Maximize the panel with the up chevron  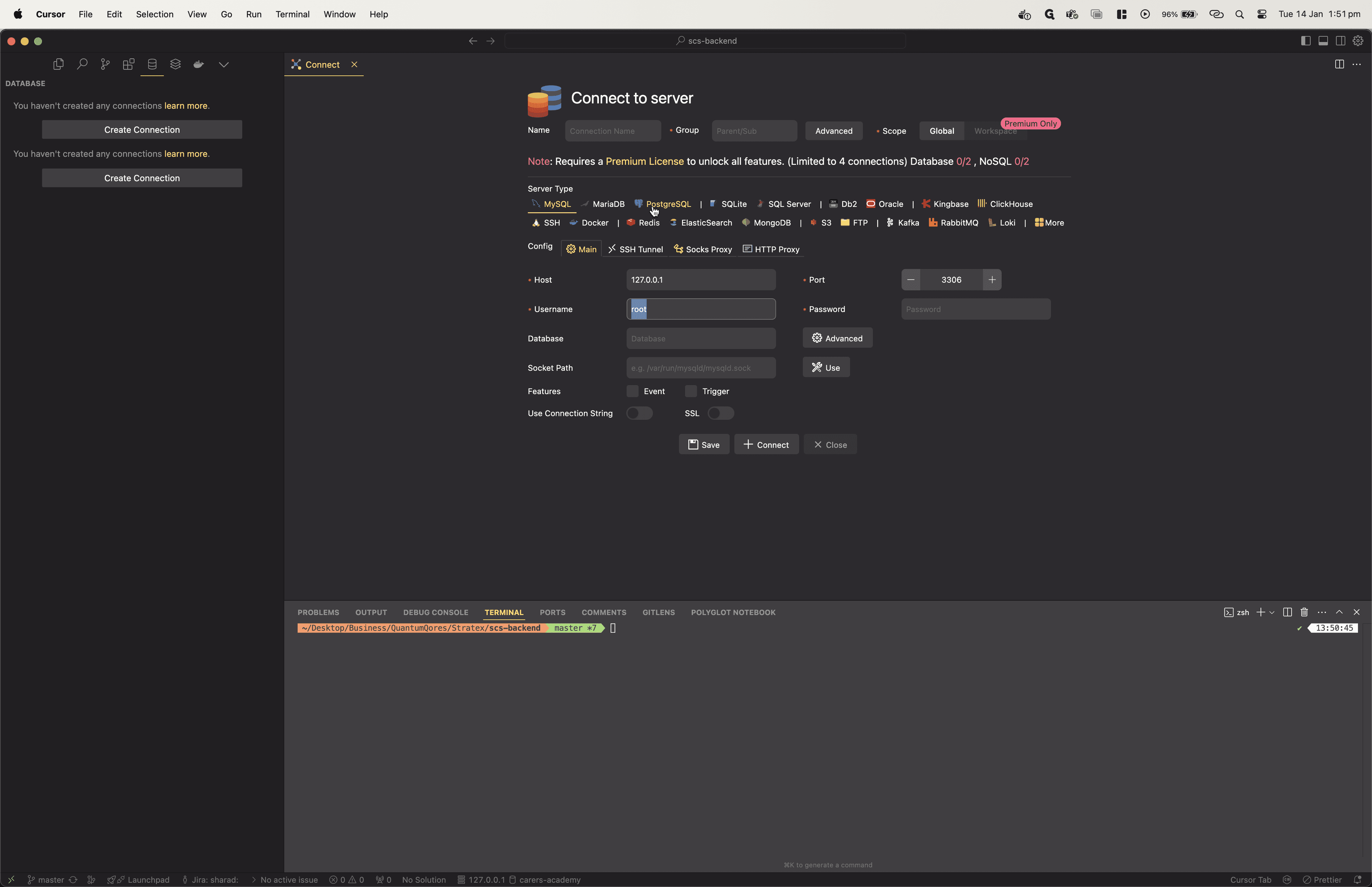pos(1340,612)
